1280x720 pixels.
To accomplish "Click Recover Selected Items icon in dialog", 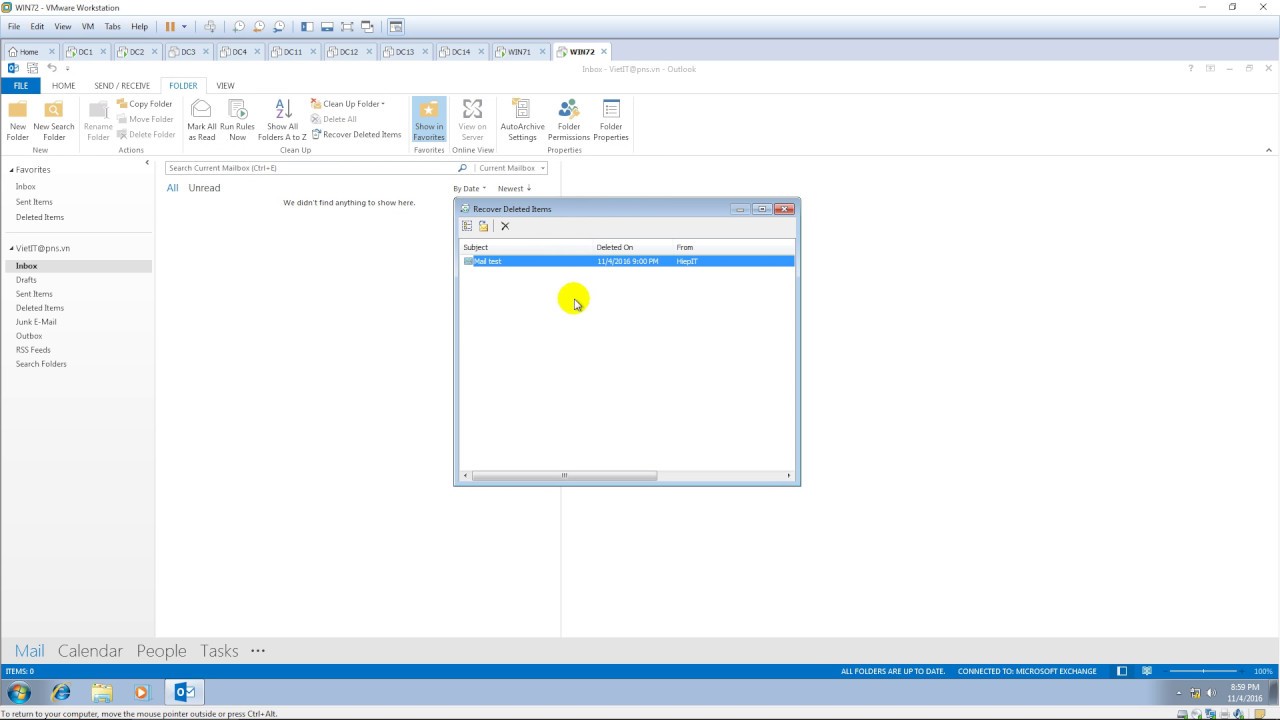I will click(484, 226).
